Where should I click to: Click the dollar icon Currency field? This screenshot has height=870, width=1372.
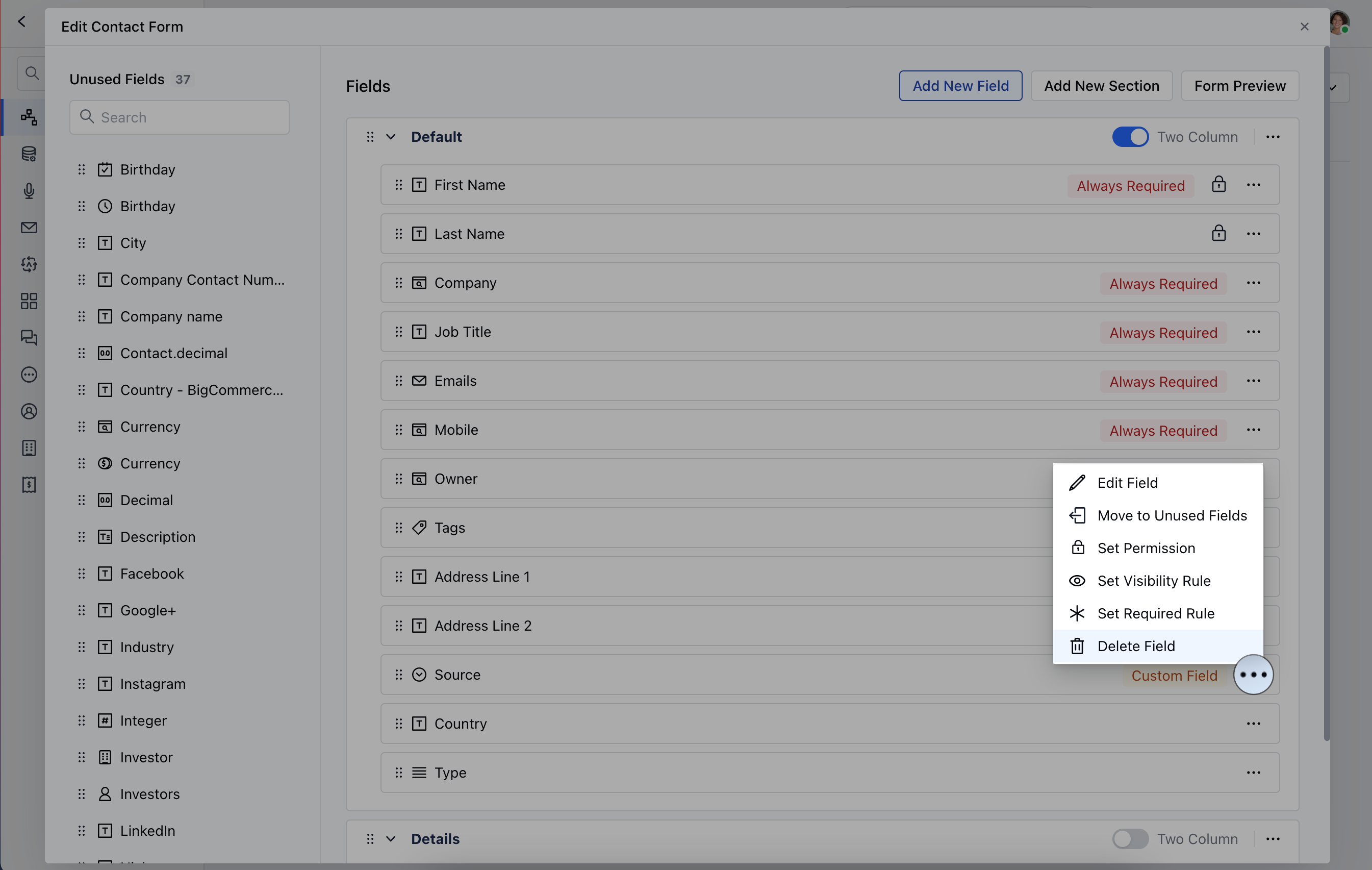pos(105,463)
